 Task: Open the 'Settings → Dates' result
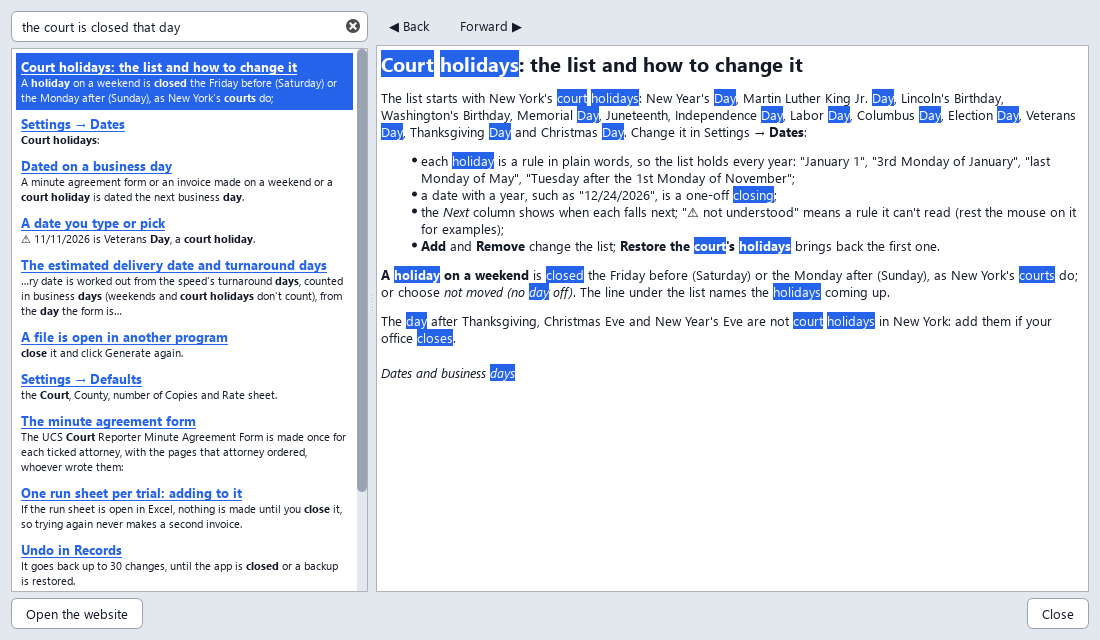point(72,124)
